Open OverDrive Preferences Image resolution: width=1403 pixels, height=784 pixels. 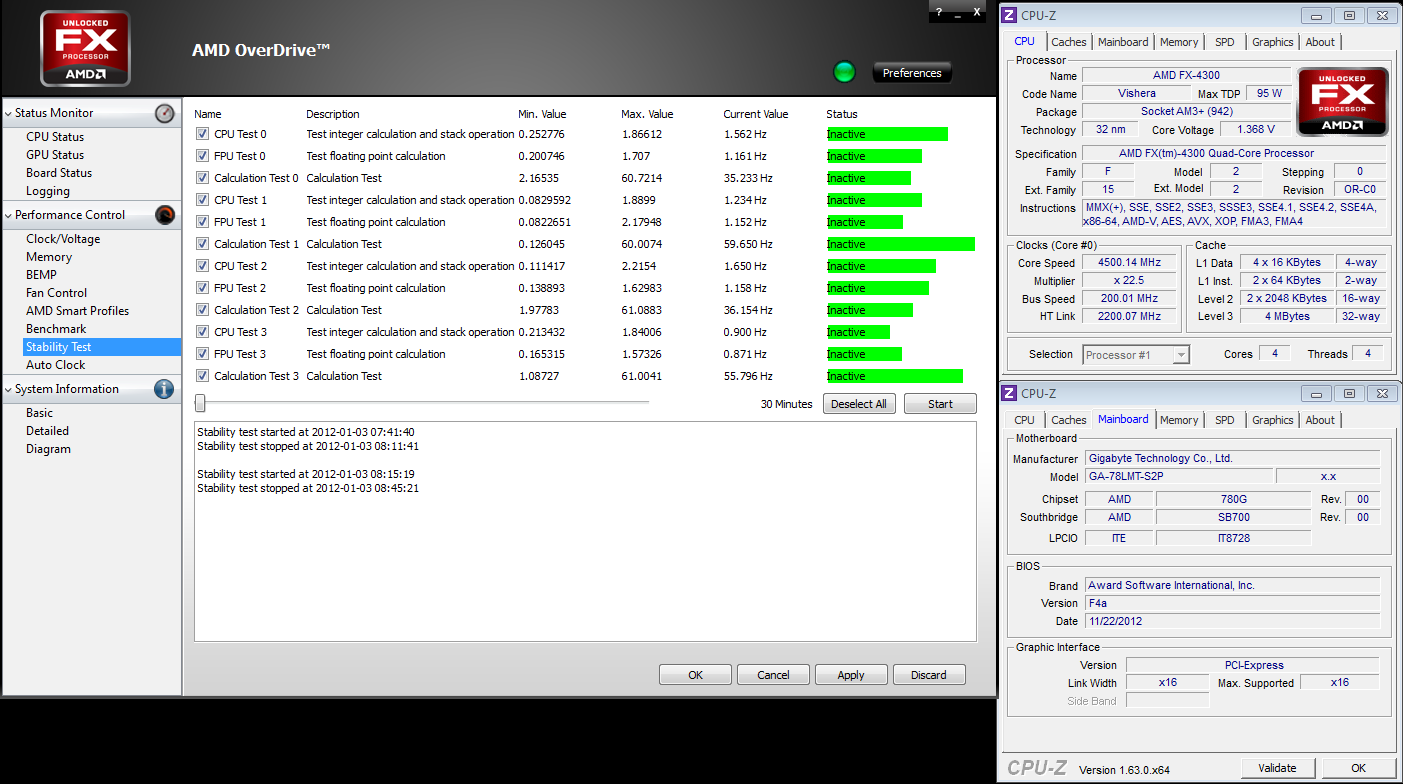pyautogui.click(x=912, y=73)
